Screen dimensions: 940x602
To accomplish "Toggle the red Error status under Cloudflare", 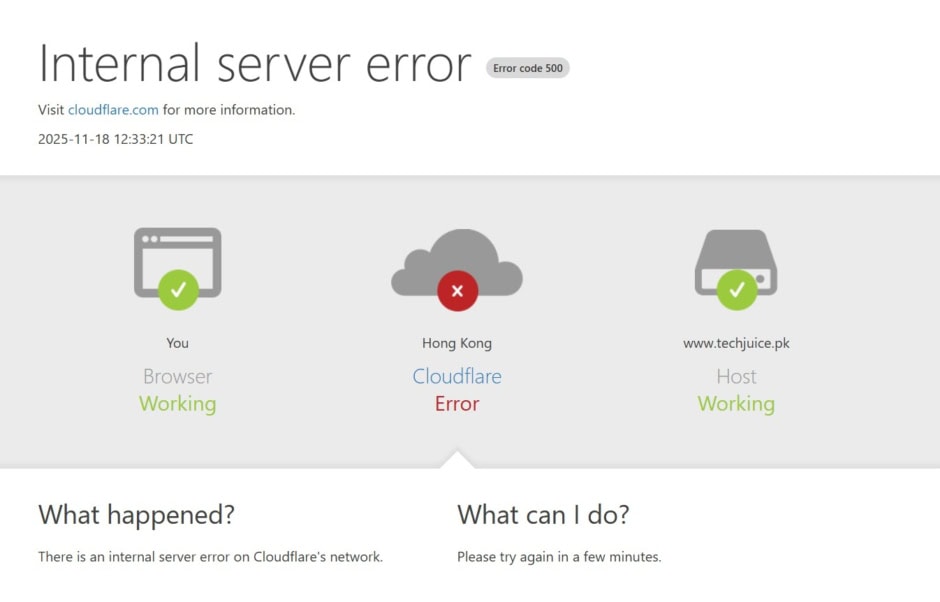I will [457, 403].
